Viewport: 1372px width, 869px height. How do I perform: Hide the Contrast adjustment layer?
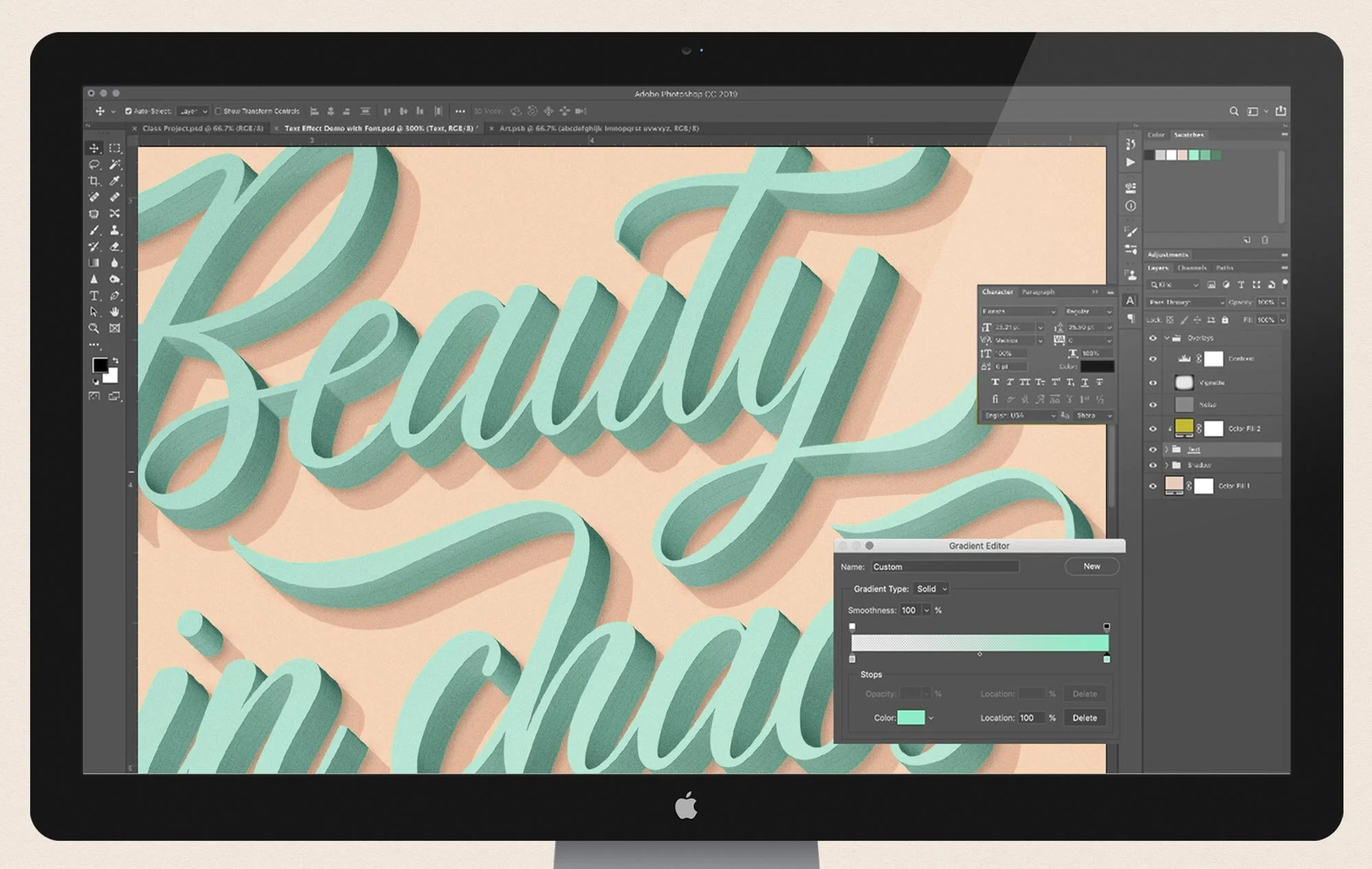[x=1152, y=359]
